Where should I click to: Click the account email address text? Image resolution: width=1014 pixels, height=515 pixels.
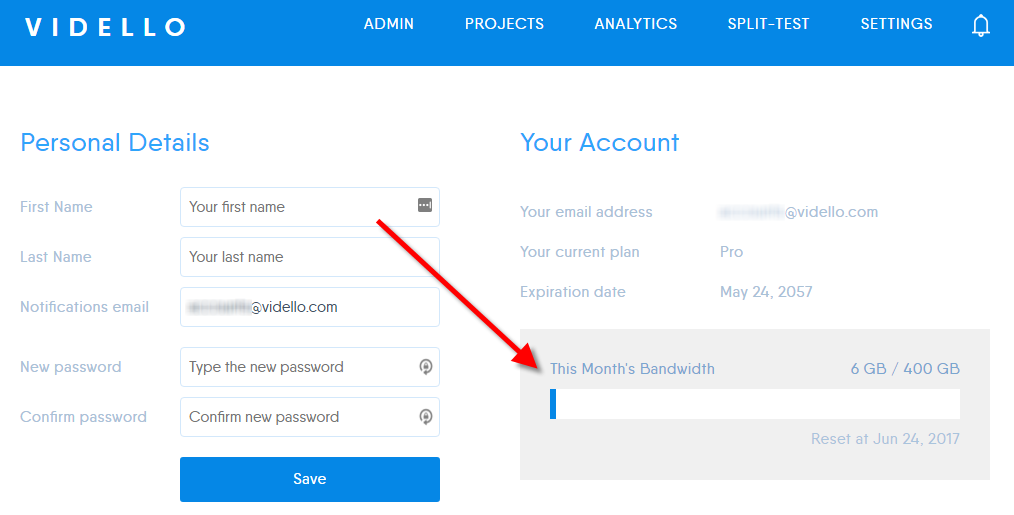tap(799, 212)
